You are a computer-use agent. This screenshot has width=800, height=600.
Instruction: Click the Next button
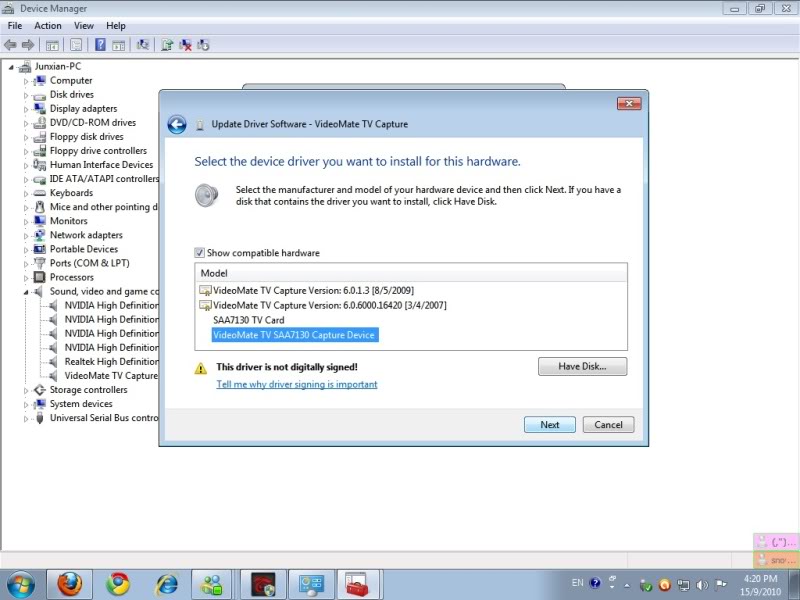coord(549,424)
